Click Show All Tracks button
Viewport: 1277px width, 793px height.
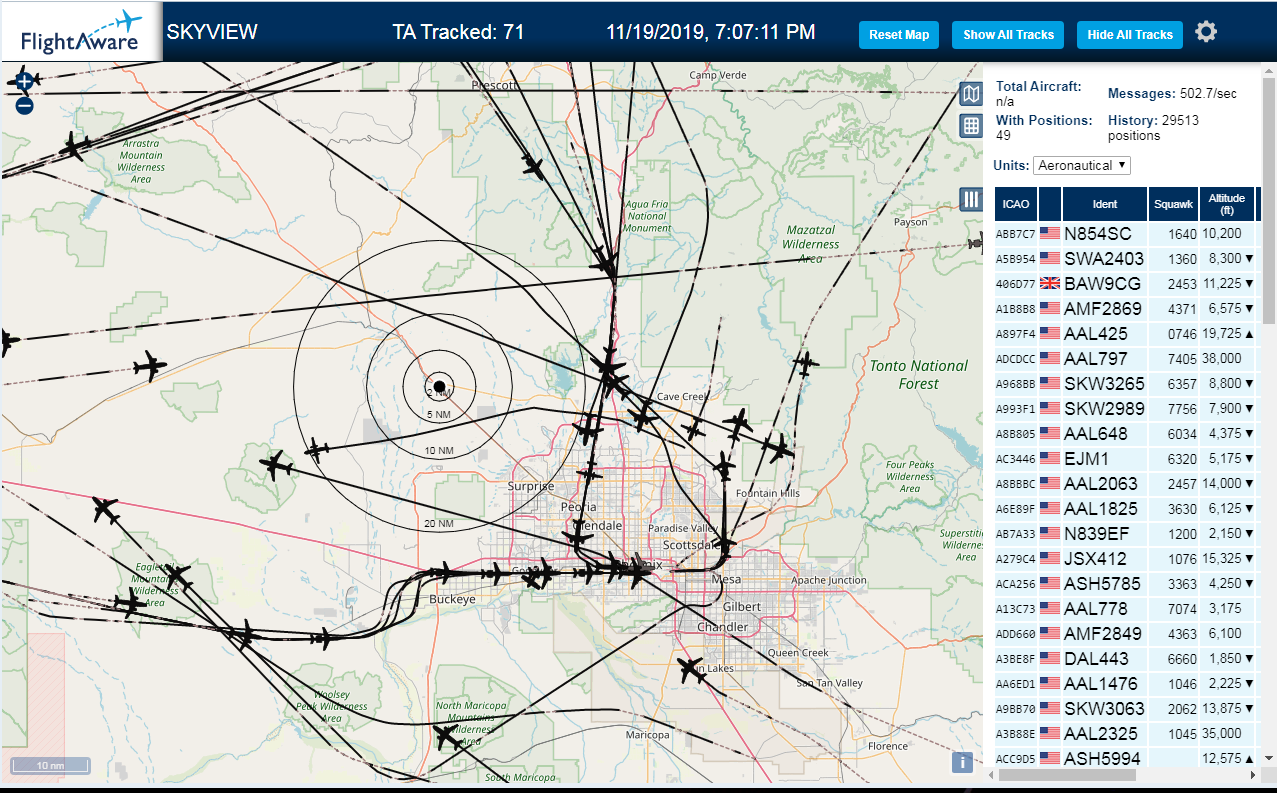(x=1008, y=35)
